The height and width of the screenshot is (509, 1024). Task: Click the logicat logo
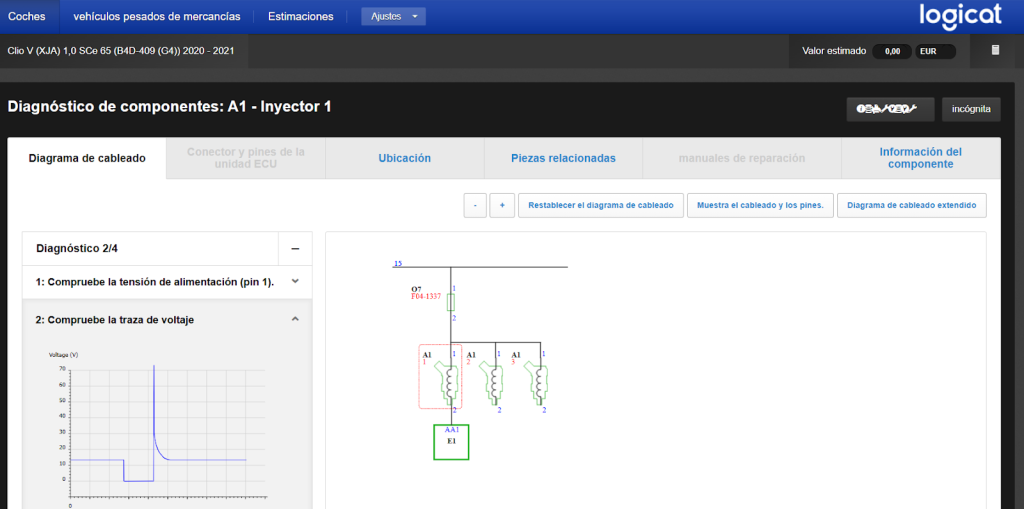(x=960, y=16)
